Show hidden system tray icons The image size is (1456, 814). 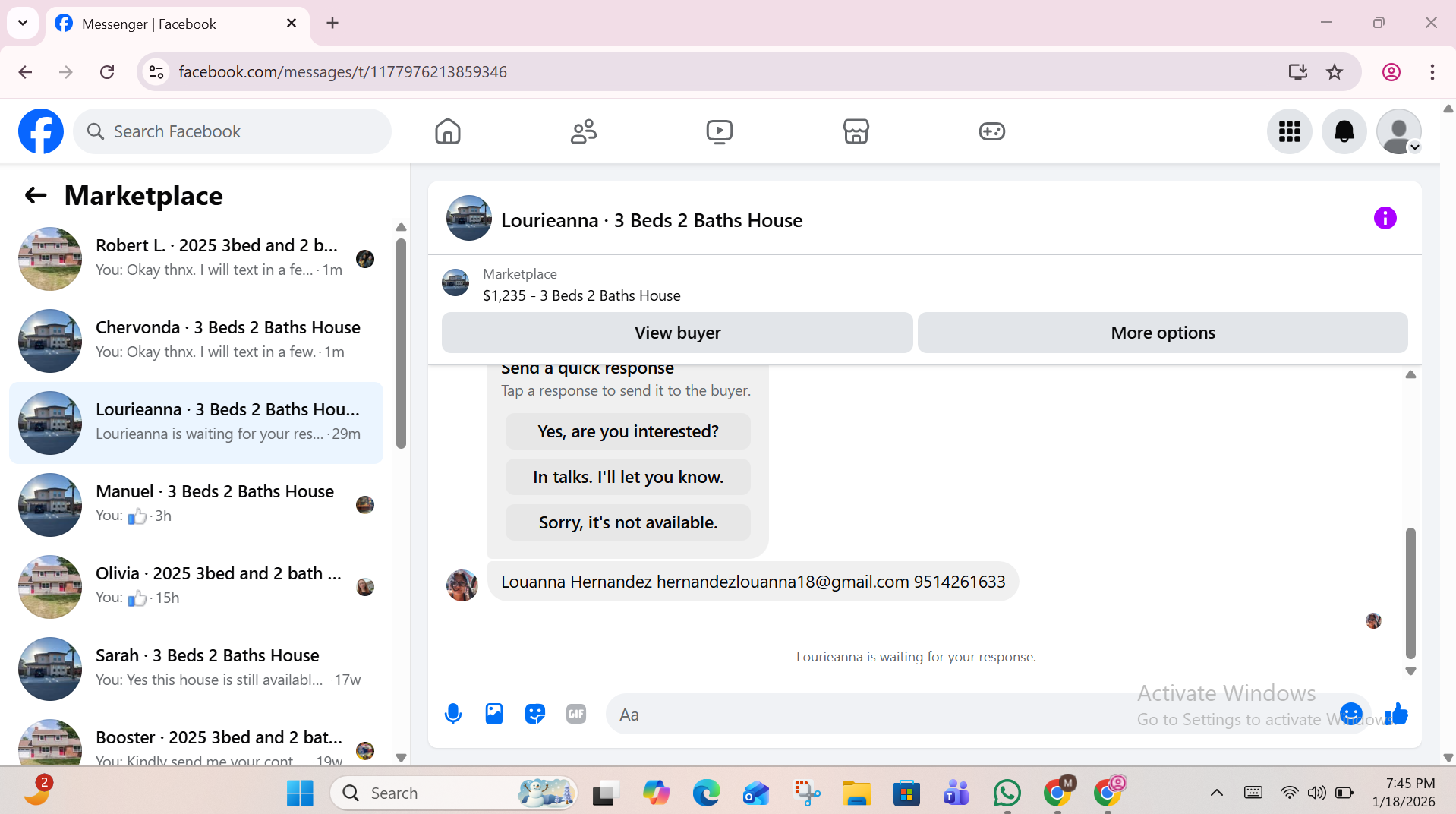coord(1217,793)
